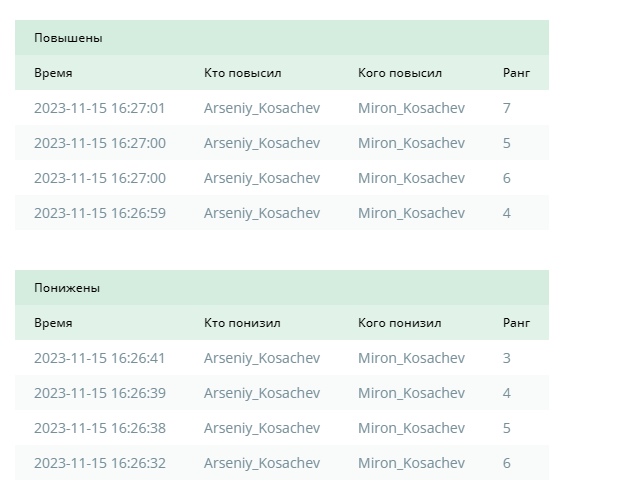
Task: Select rank 7 in promotions table
Action: coord(506,108)
